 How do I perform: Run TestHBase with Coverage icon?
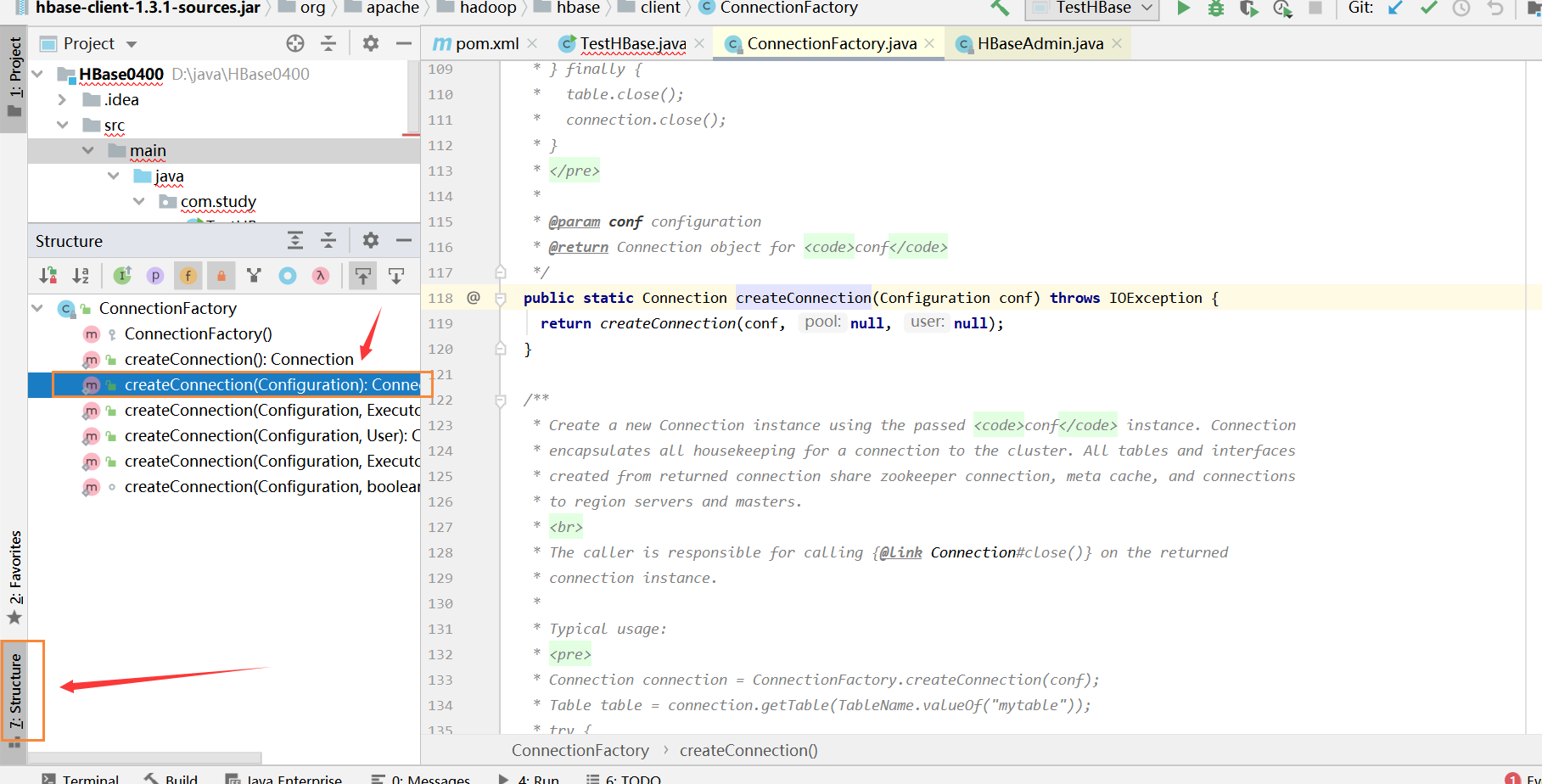(x=1248, y=8)
